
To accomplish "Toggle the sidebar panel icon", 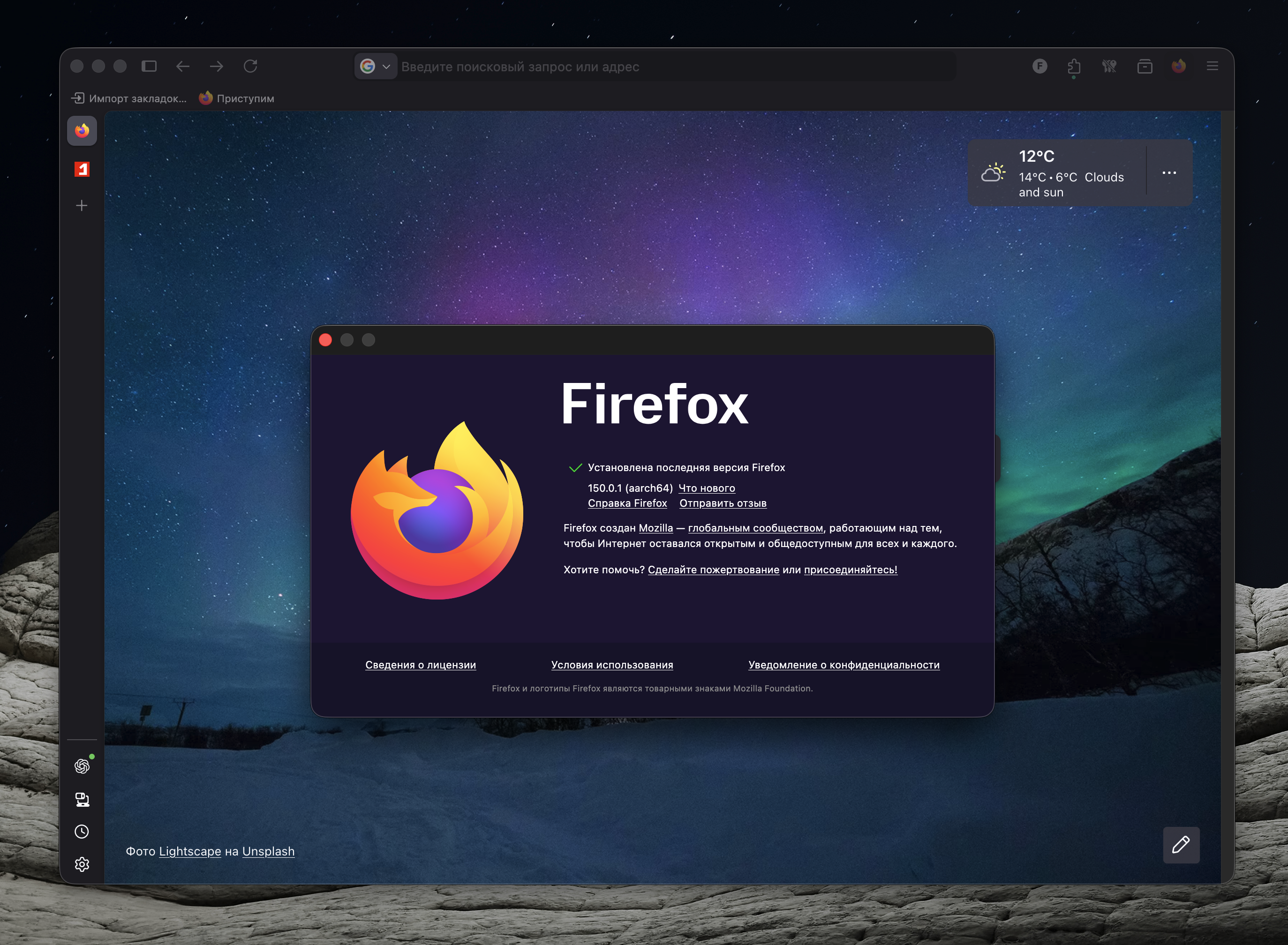I will pyautogui.click(x=149, y=67).
